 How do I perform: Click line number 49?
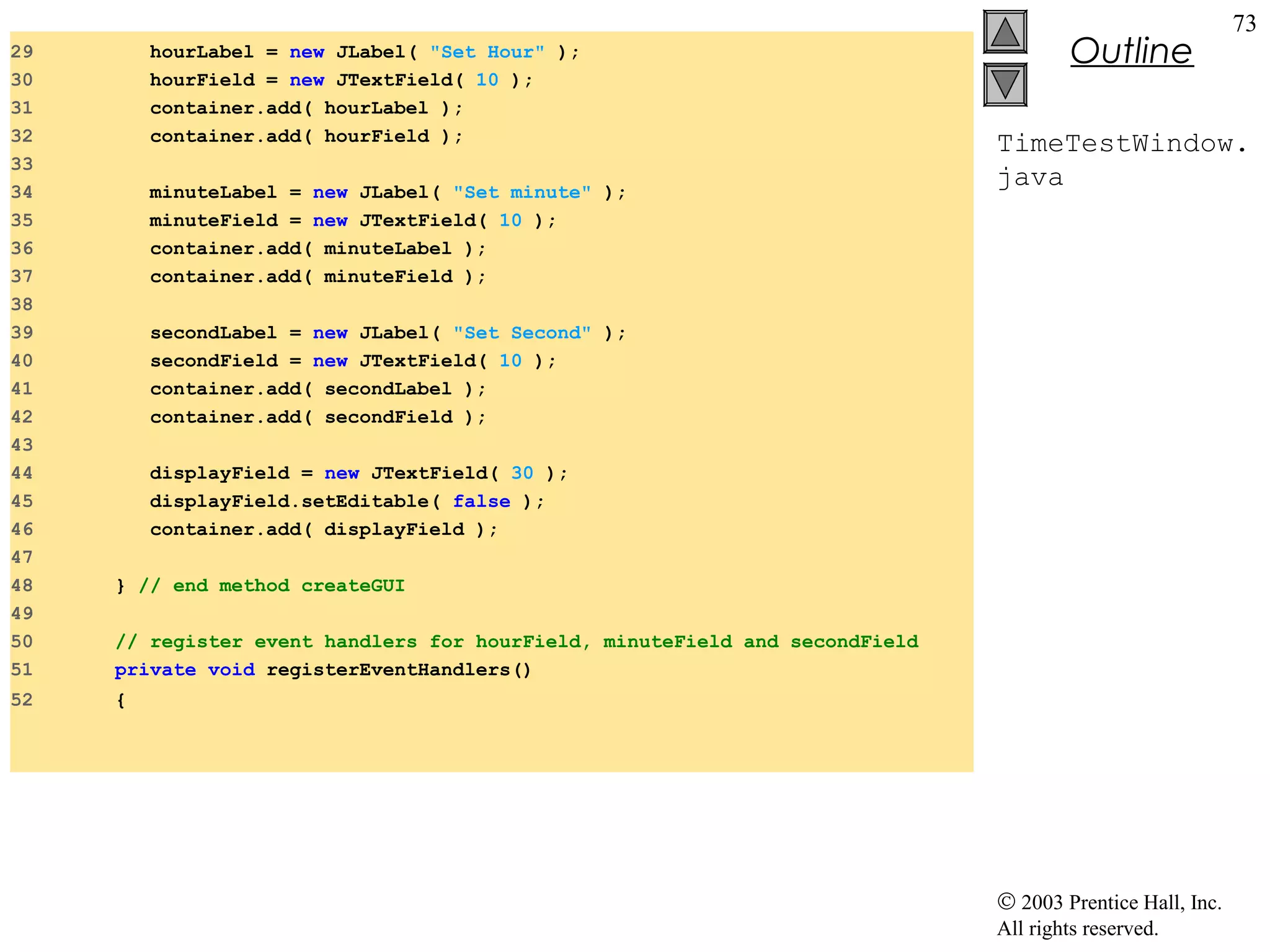(22, 614)
